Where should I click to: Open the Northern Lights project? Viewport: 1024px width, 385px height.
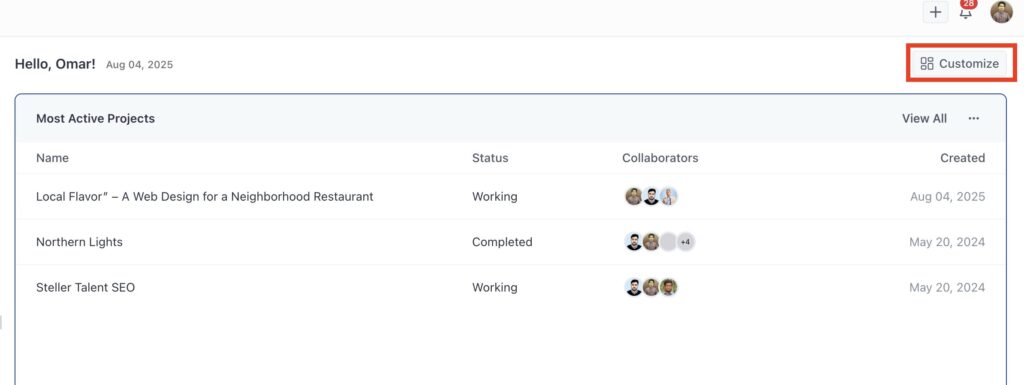click(x=79, y=242)
